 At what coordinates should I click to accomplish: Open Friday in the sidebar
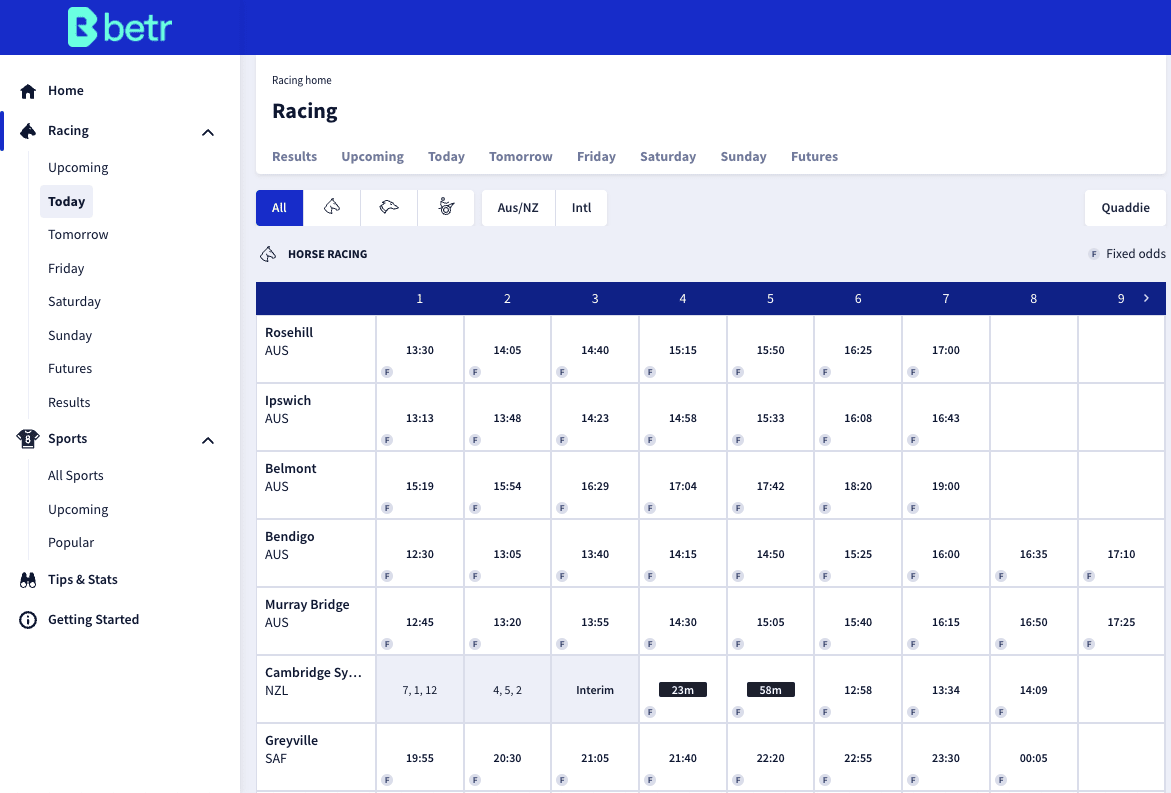tap(66, 268)
